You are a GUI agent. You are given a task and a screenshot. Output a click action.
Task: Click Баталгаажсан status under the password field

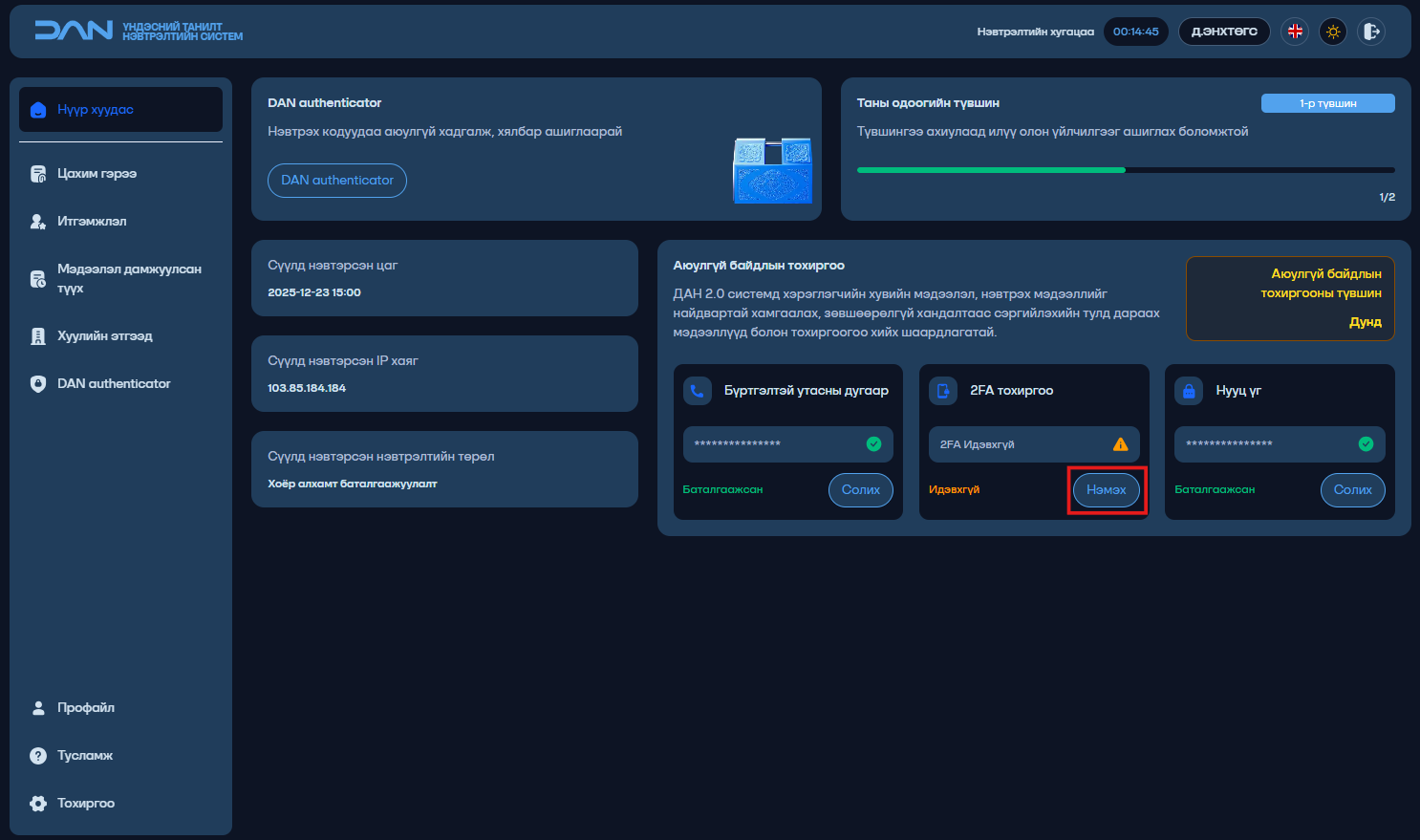[1215, 490]
